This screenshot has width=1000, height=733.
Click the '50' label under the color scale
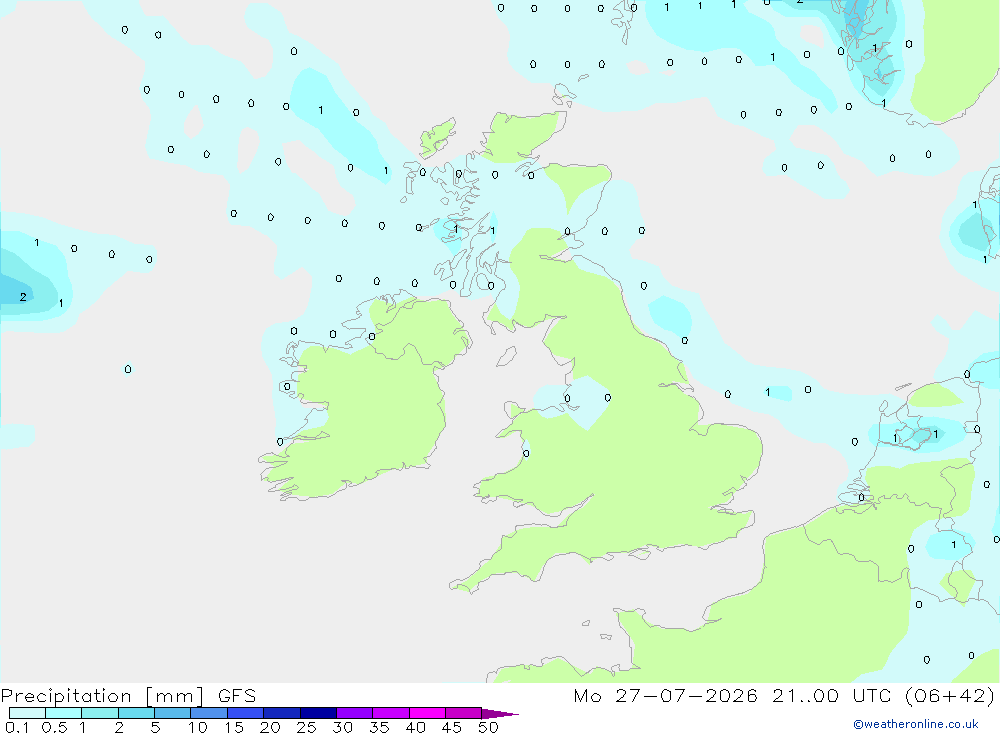(x=488, y=727)
